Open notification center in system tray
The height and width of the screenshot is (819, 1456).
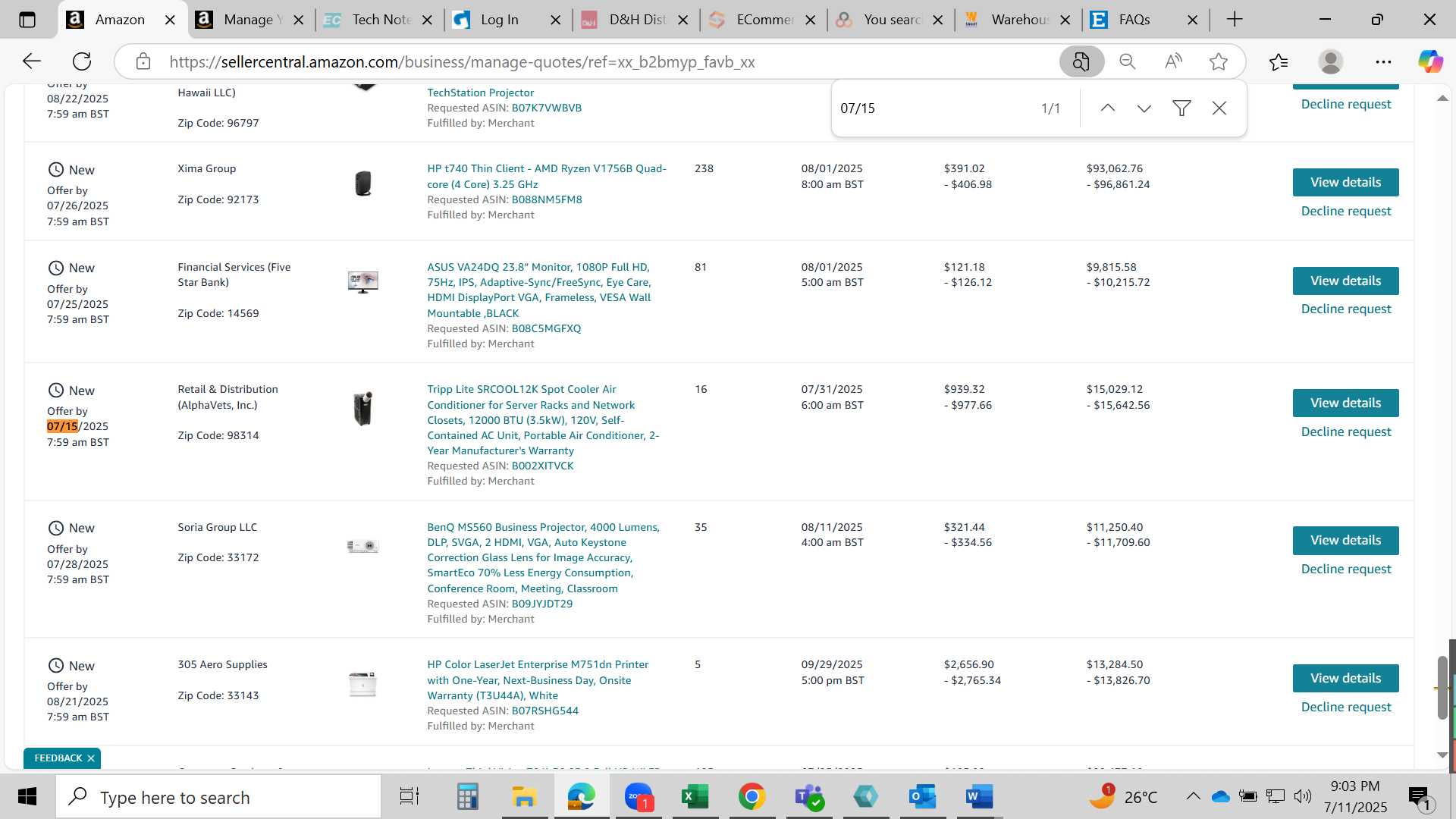pyautogui.click(x=1419, y=797)
